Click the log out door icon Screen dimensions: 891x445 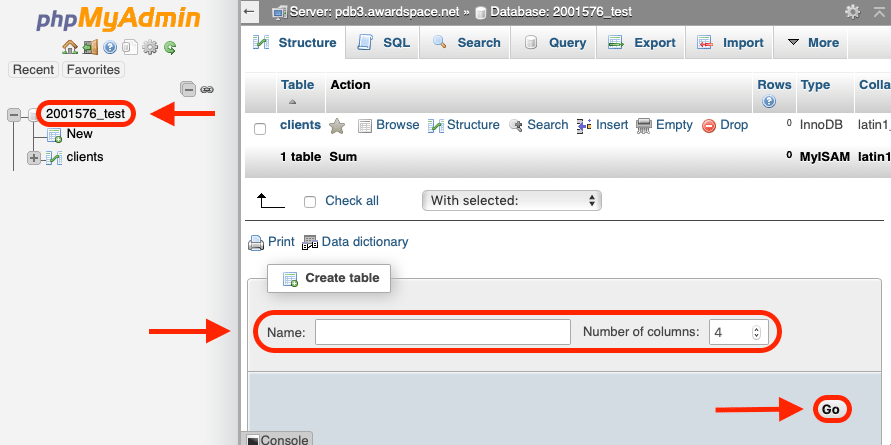coord(90,47)
